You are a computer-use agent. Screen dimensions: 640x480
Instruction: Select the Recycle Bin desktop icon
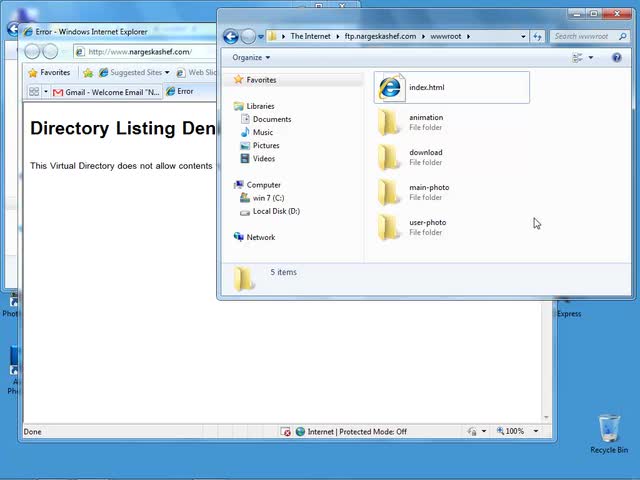pyautogui.click(x=609, y=434)
